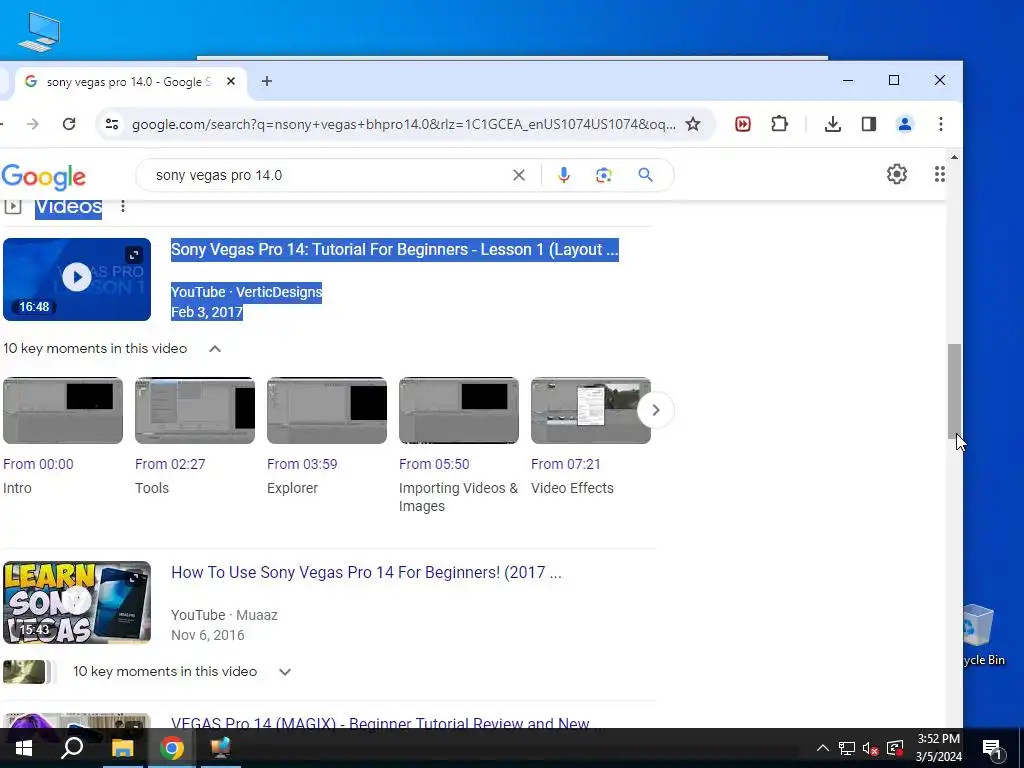
Task: Open Chrome three-dot menu
Action: tap(940, 123)
